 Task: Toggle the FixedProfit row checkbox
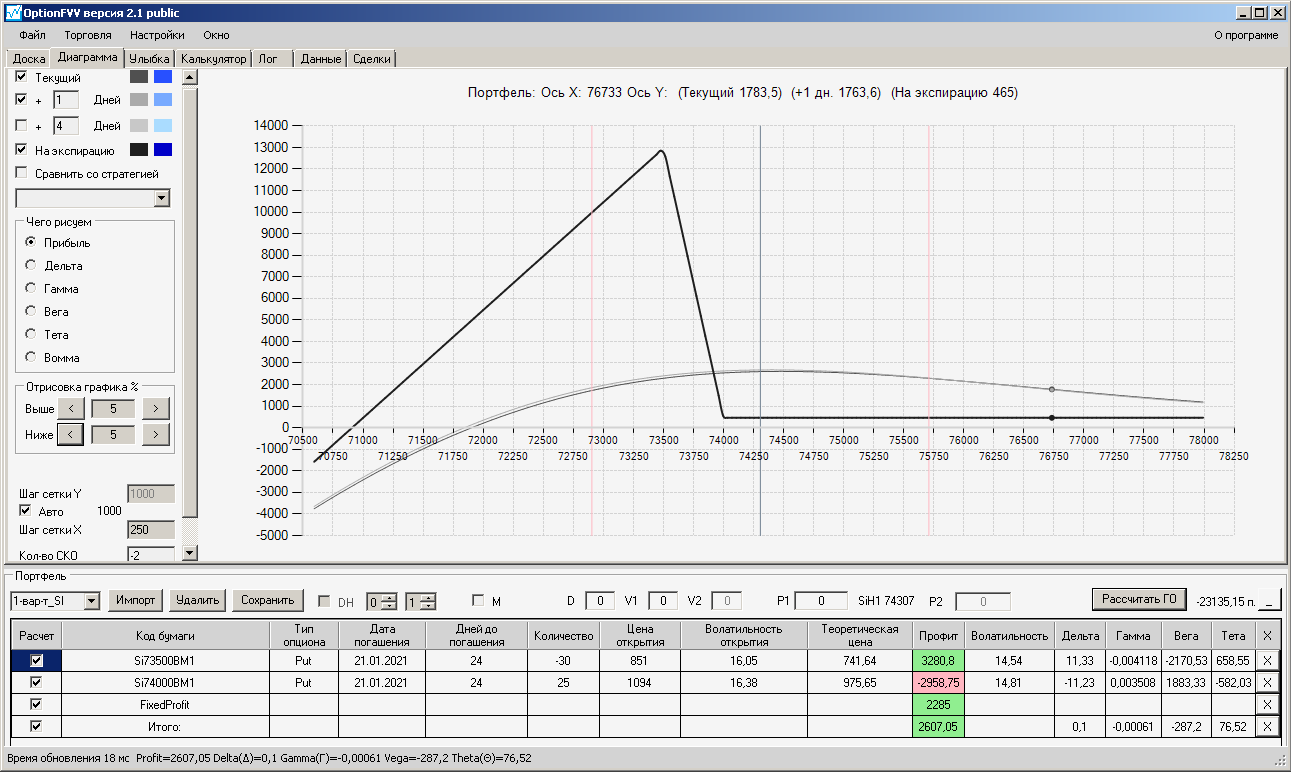37,704
